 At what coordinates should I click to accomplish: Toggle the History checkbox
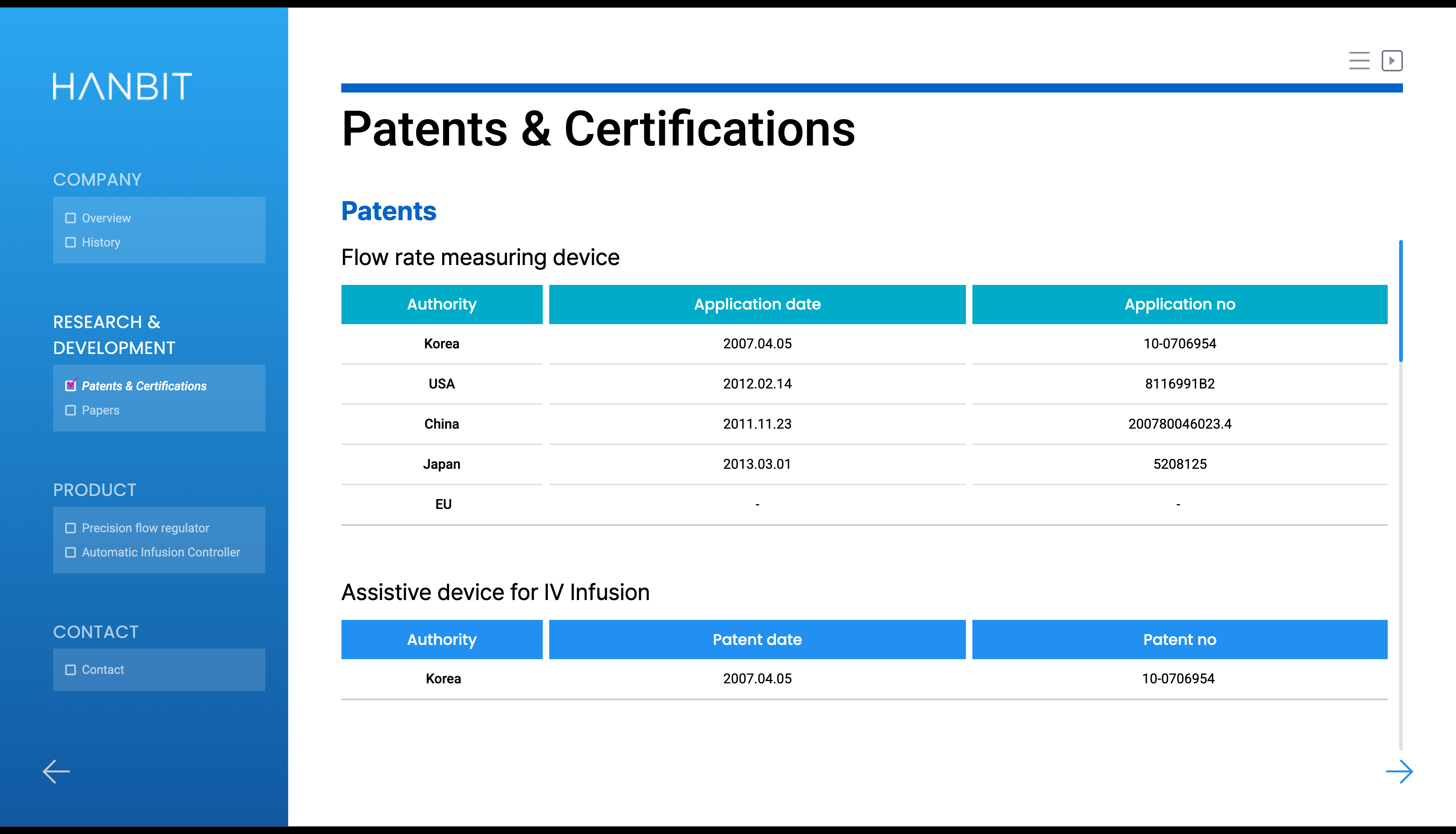click(x=70, y=242)
